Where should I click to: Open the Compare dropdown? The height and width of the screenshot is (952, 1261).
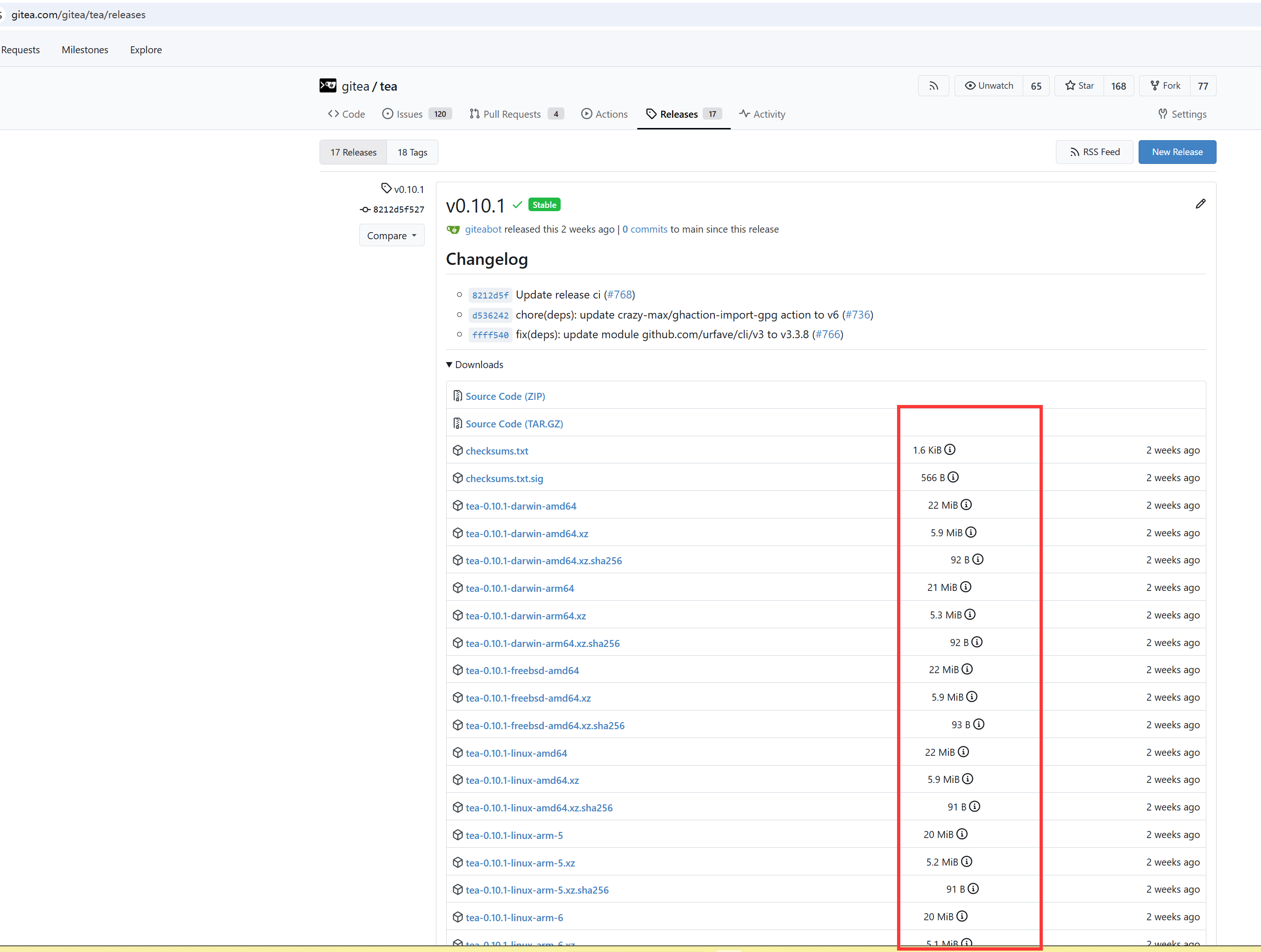pos(392,235)
